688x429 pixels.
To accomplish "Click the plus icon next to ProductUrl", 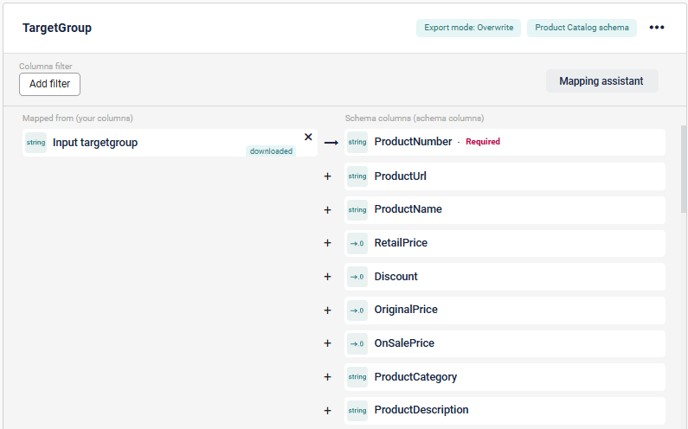I will click(327, 177).
